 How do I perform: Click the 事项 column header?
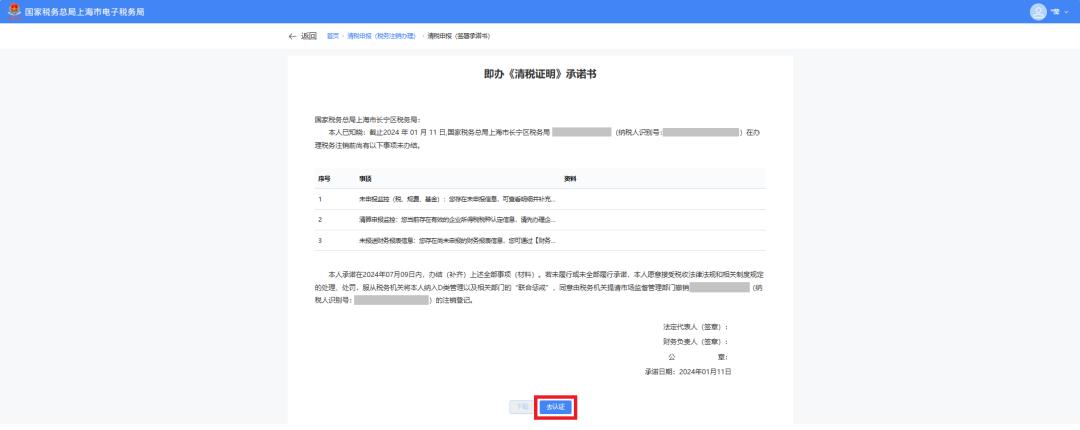pos(365,178)
